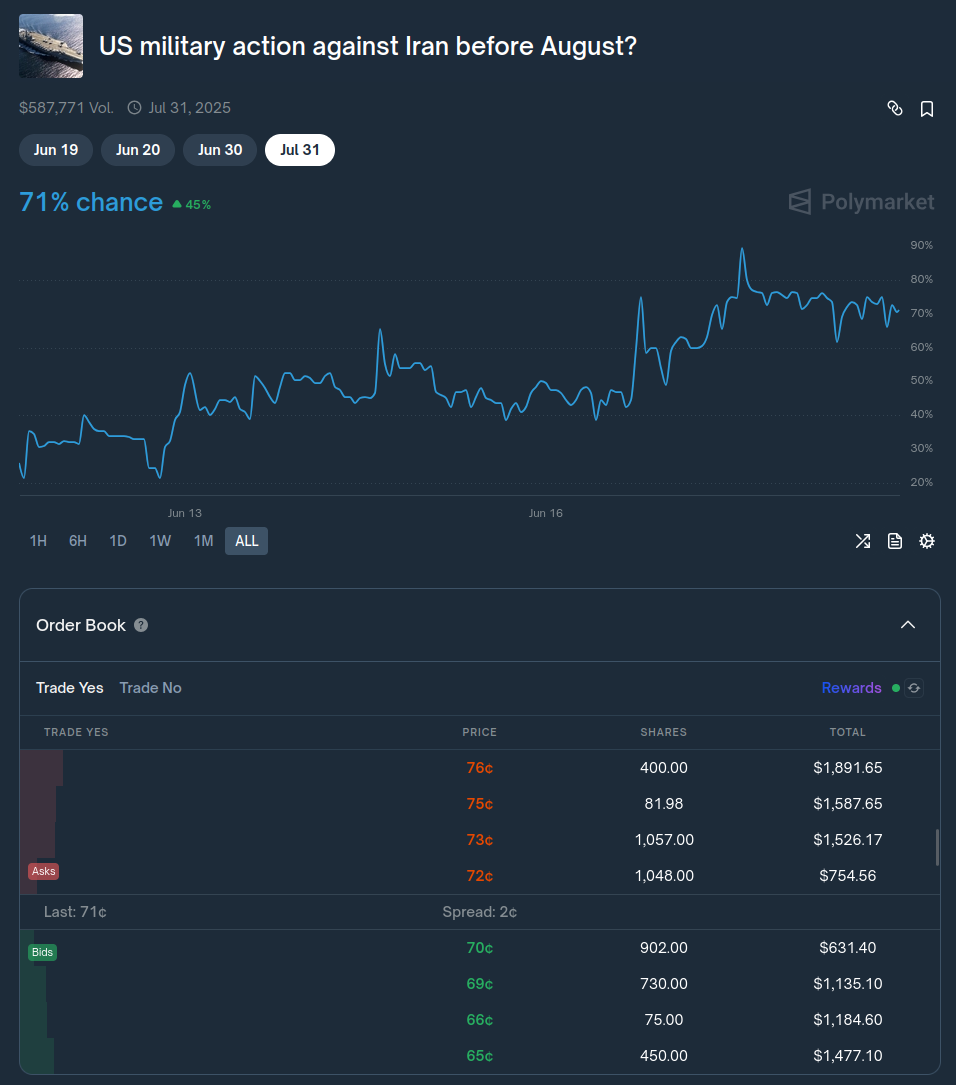Click the $1,477.10 total value

847,1056
